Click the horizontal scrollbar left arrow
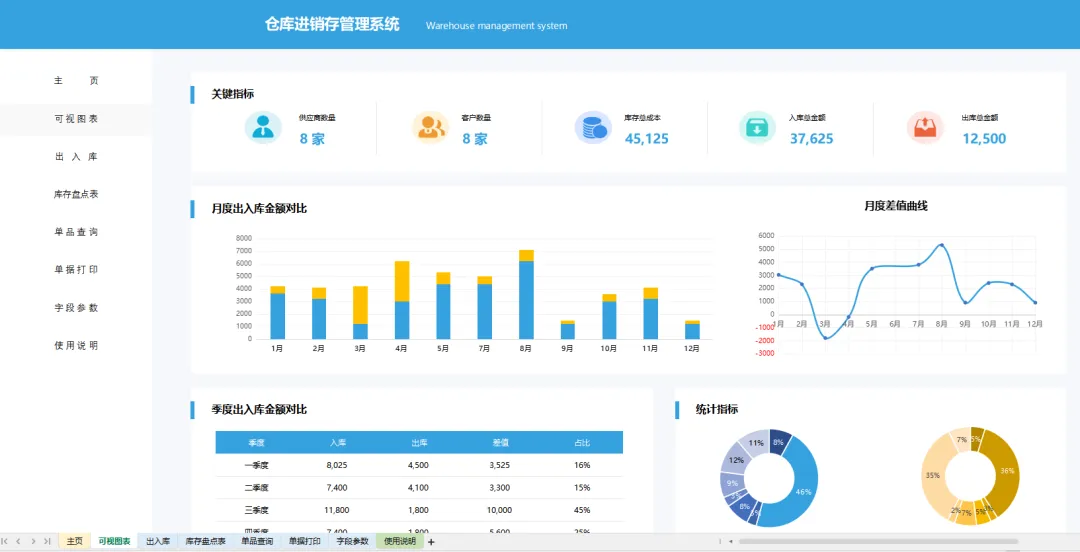The image size is (1080, 552). 731,542
